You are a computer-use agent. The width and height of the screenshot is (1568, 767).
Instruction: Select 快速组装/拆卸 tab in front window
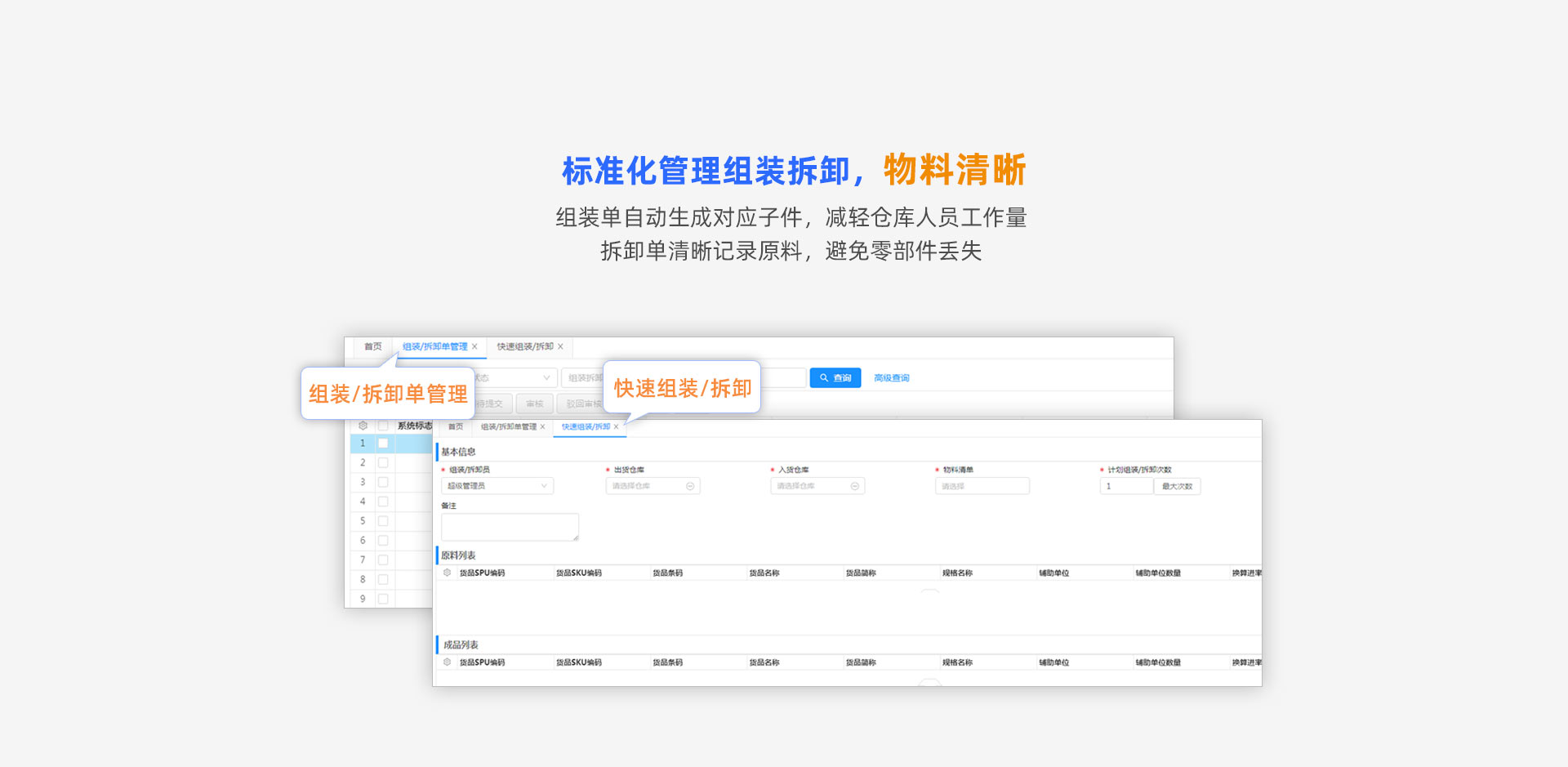[x=586, y=426]
